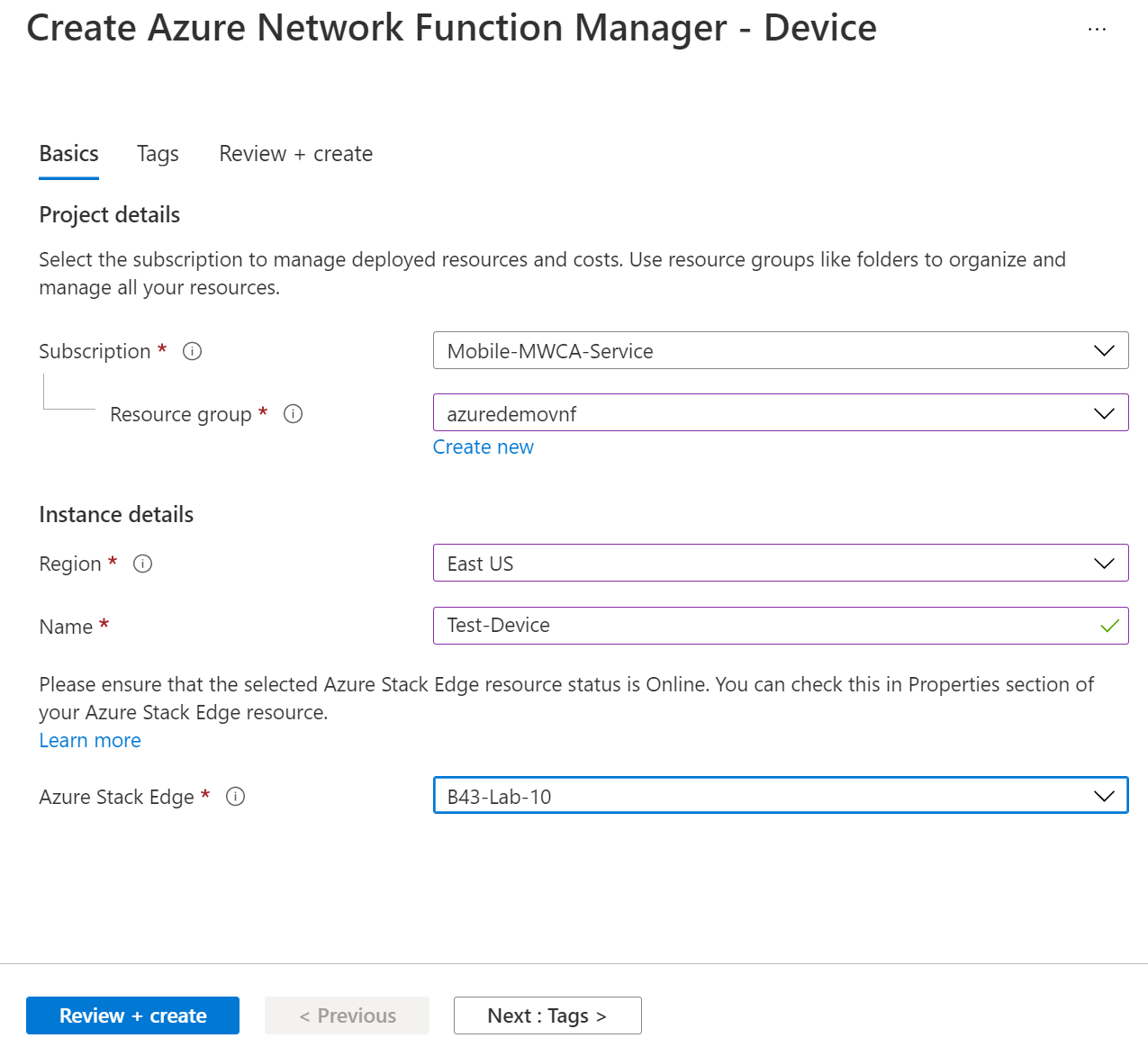Switch to the Tags tab

pyautogui.click(x=158, y=154)
